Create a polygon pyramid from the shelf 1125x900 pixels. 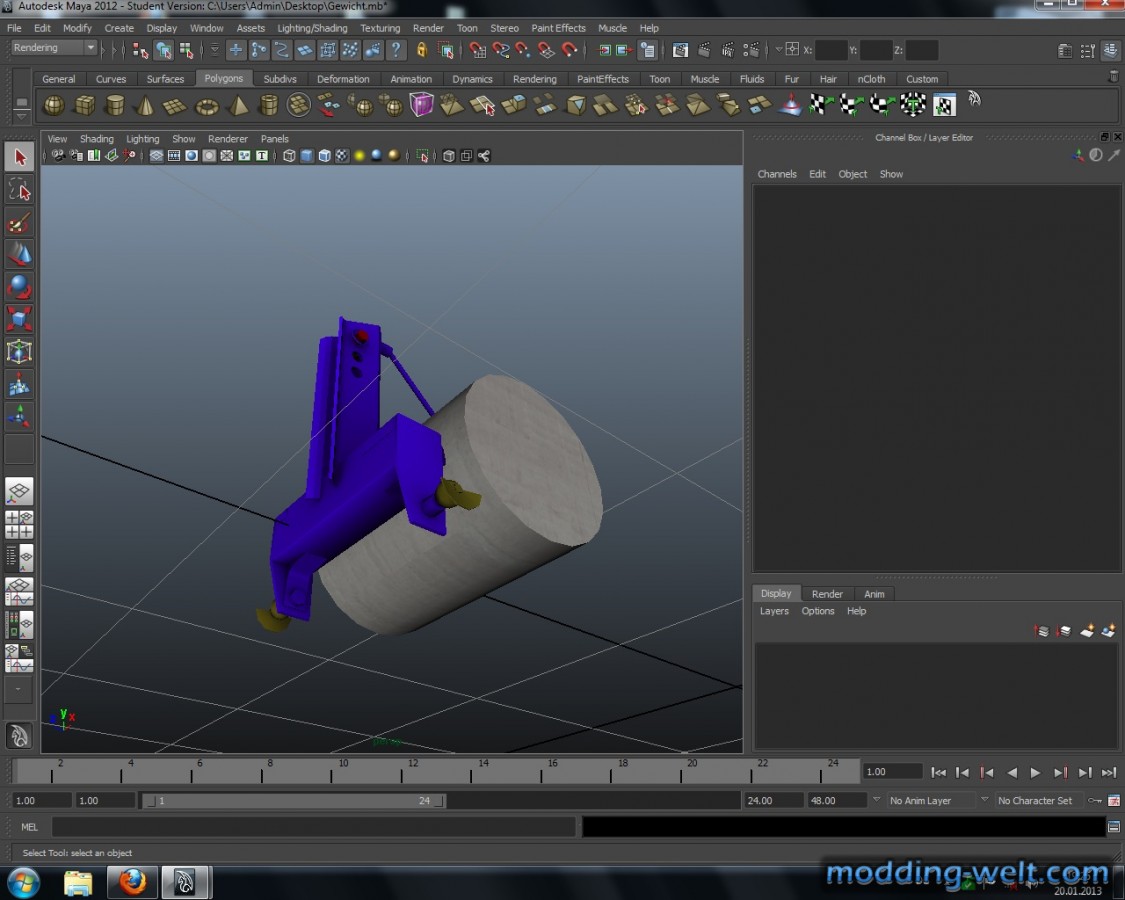(237, 106)
